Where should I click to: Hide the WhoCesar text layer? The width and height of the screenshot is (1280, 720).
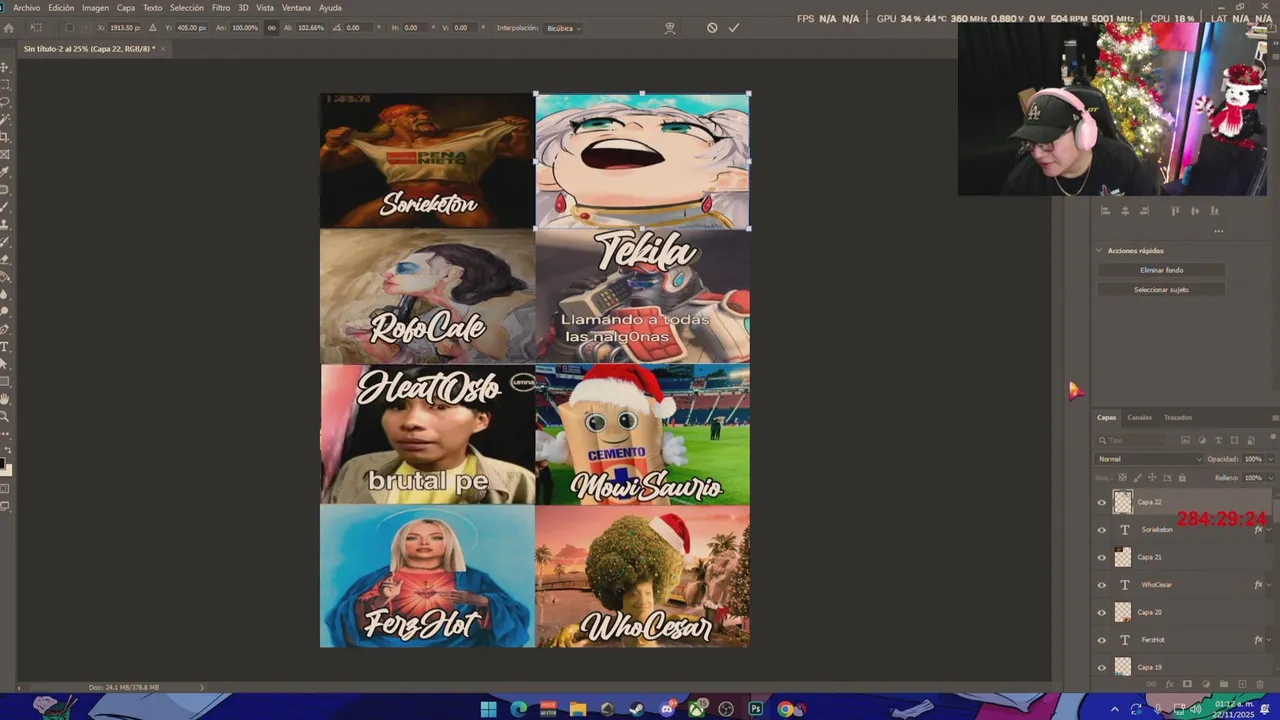pos(1102,585)
